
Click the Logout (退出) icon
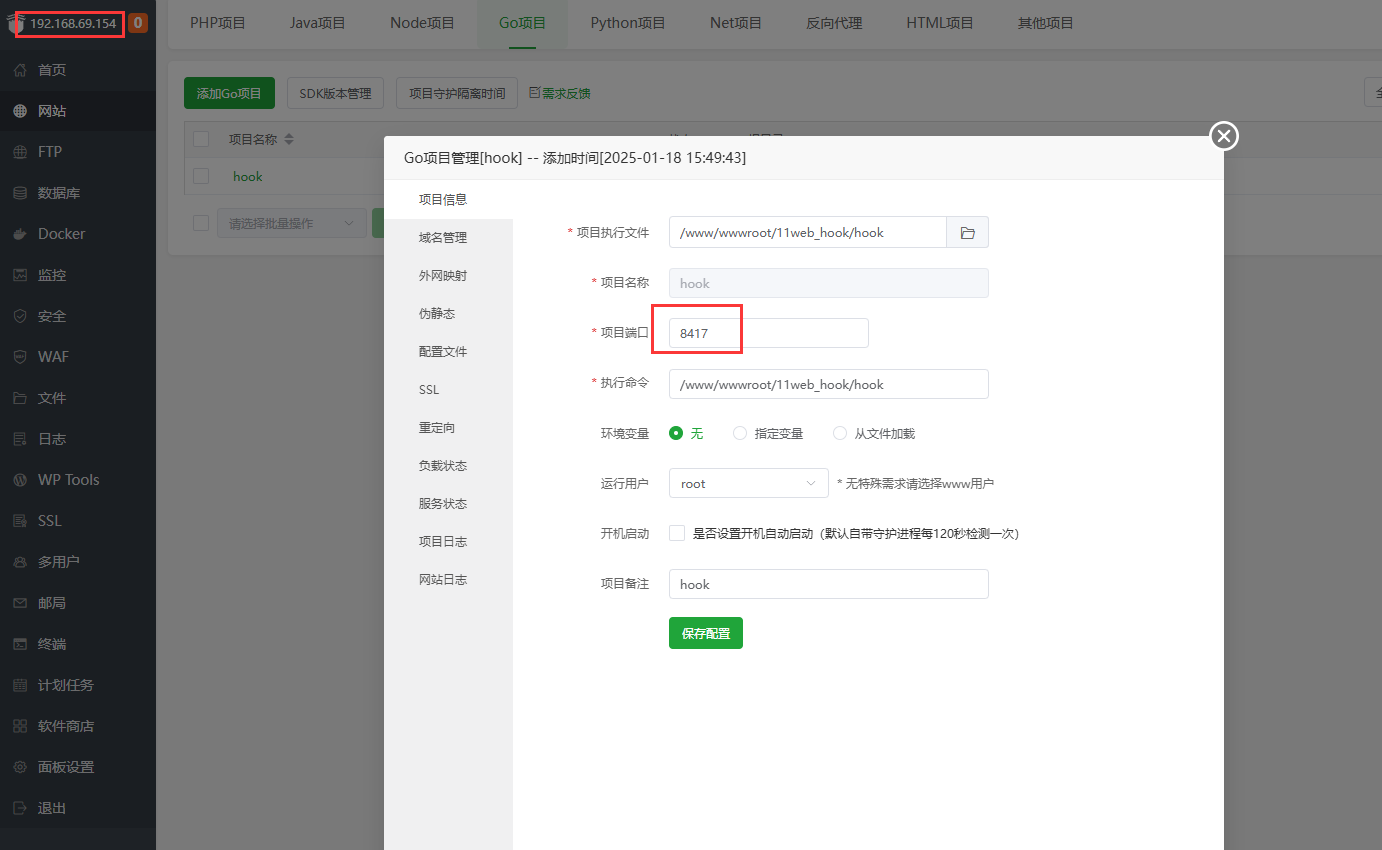(20, 808)
